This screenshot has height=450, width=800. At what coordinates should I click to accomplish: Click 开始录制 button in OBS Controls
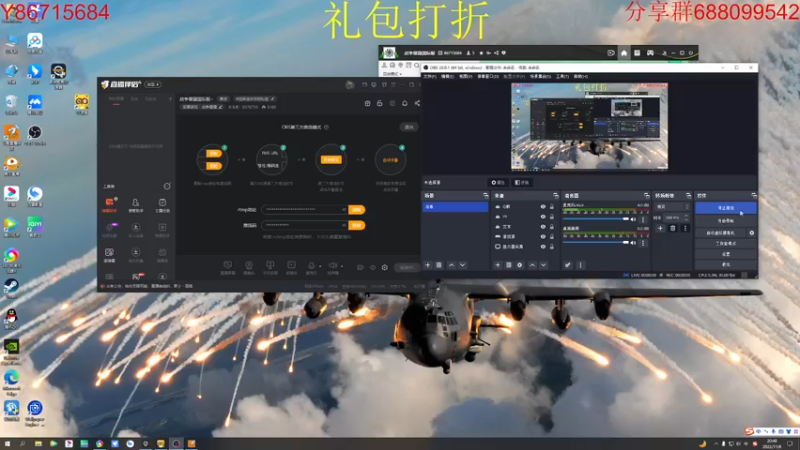(x=726, y=221)
